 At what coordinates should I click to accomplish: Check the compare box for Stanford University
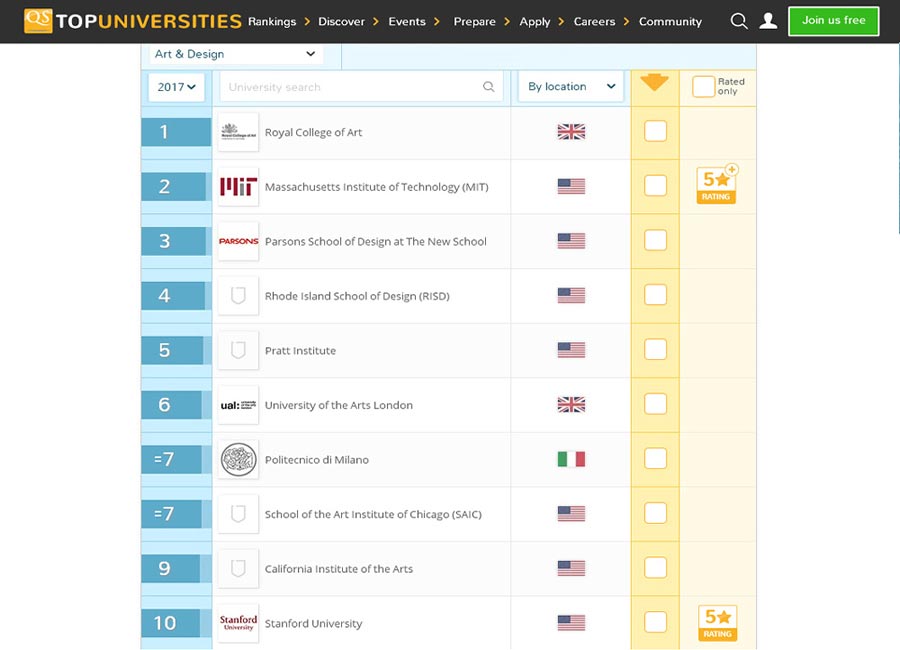655,622
